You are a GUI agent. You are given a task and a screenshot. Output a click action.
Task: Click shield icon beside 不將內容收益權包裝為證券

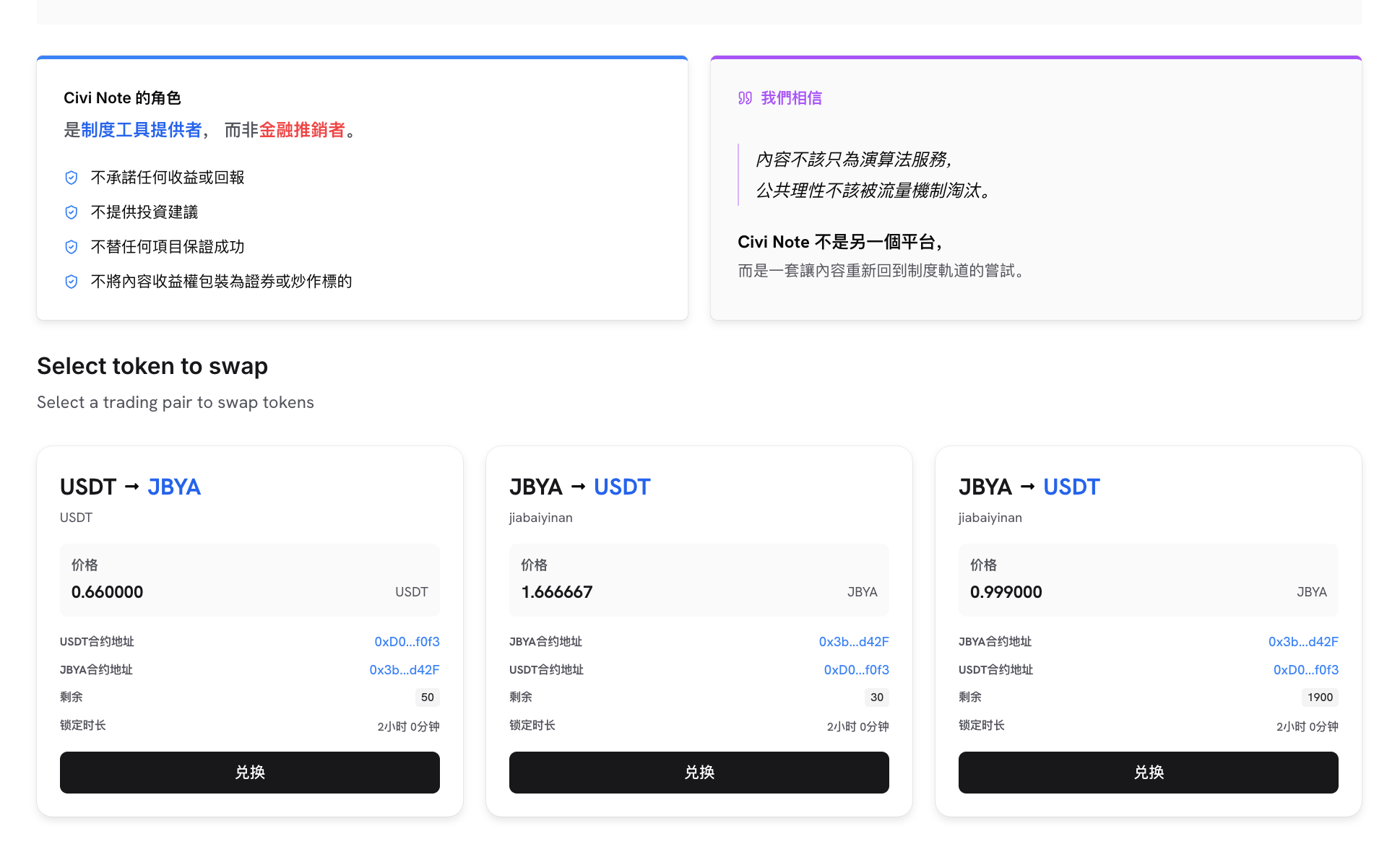pos(72,282)
